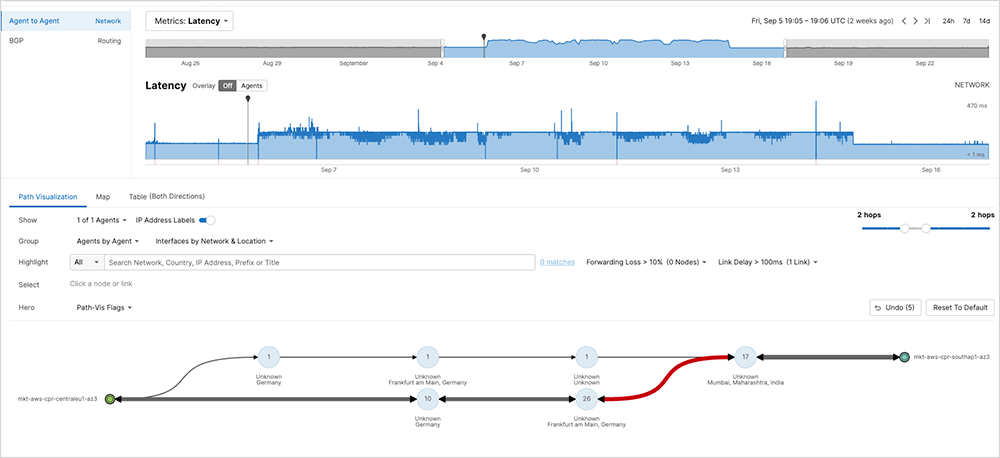
Task: Click the Fri, Sep 5 19:05 timestamp
Action: coord(823,21)
